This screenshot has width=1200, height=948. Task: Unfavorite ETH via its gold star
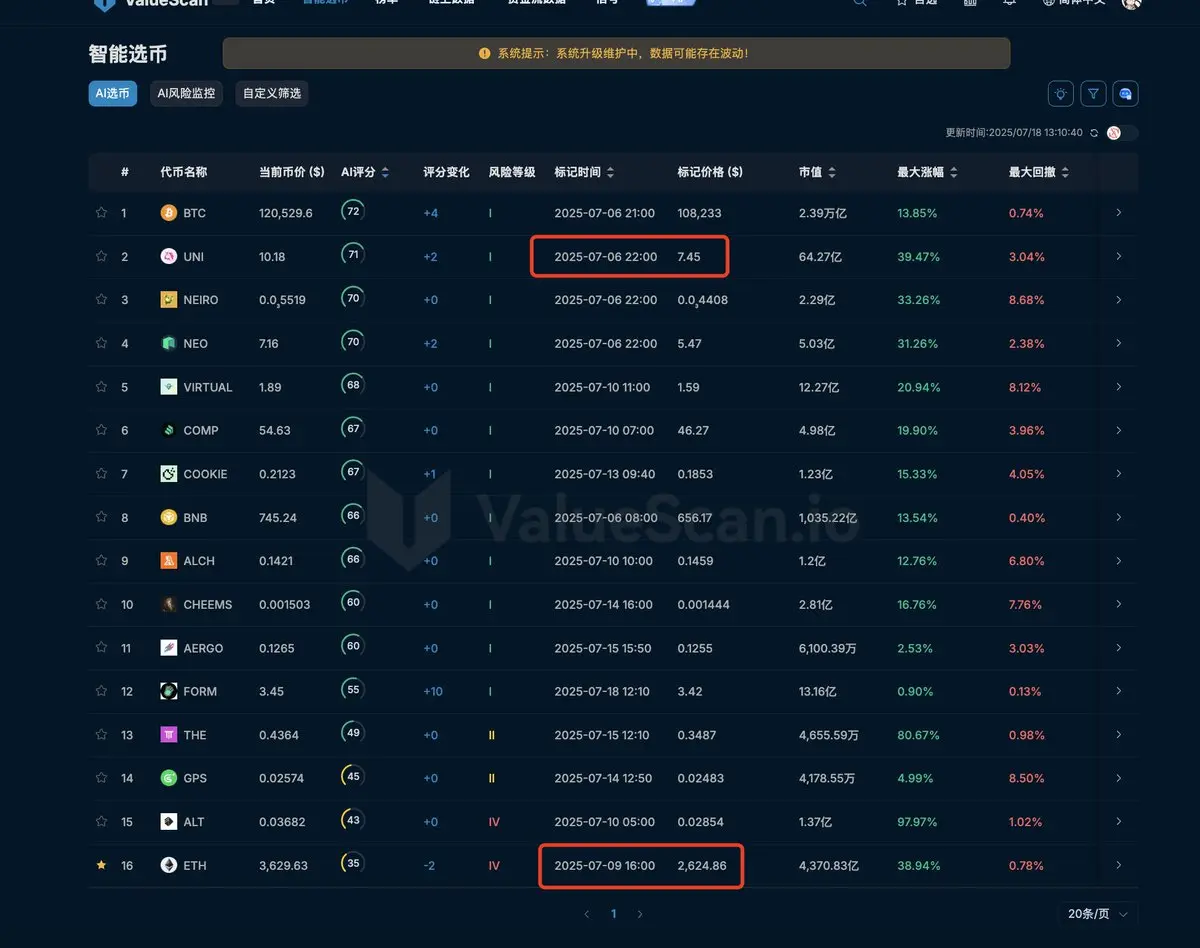101,865
